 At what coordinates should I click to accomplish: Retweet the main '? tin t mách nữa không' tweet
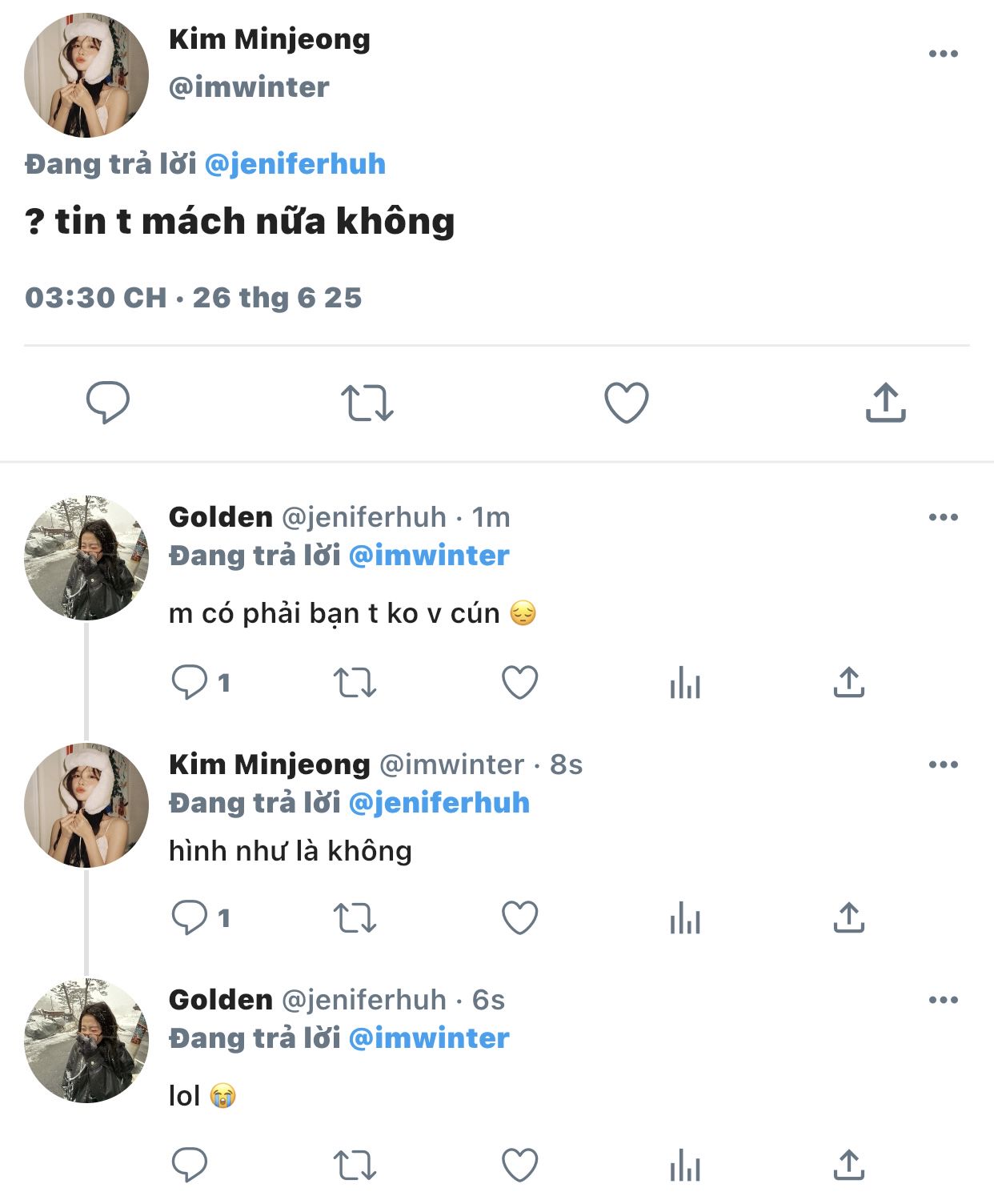(x=367, y=403)
